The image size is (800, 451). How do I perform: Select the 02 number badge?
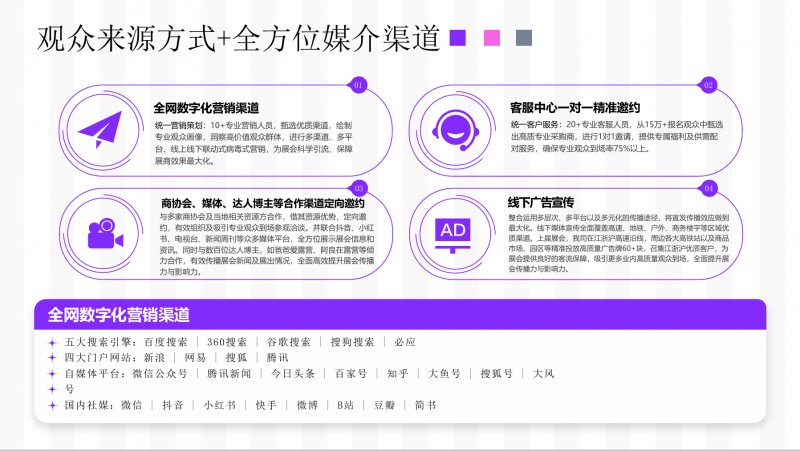[x=709, y=85]
